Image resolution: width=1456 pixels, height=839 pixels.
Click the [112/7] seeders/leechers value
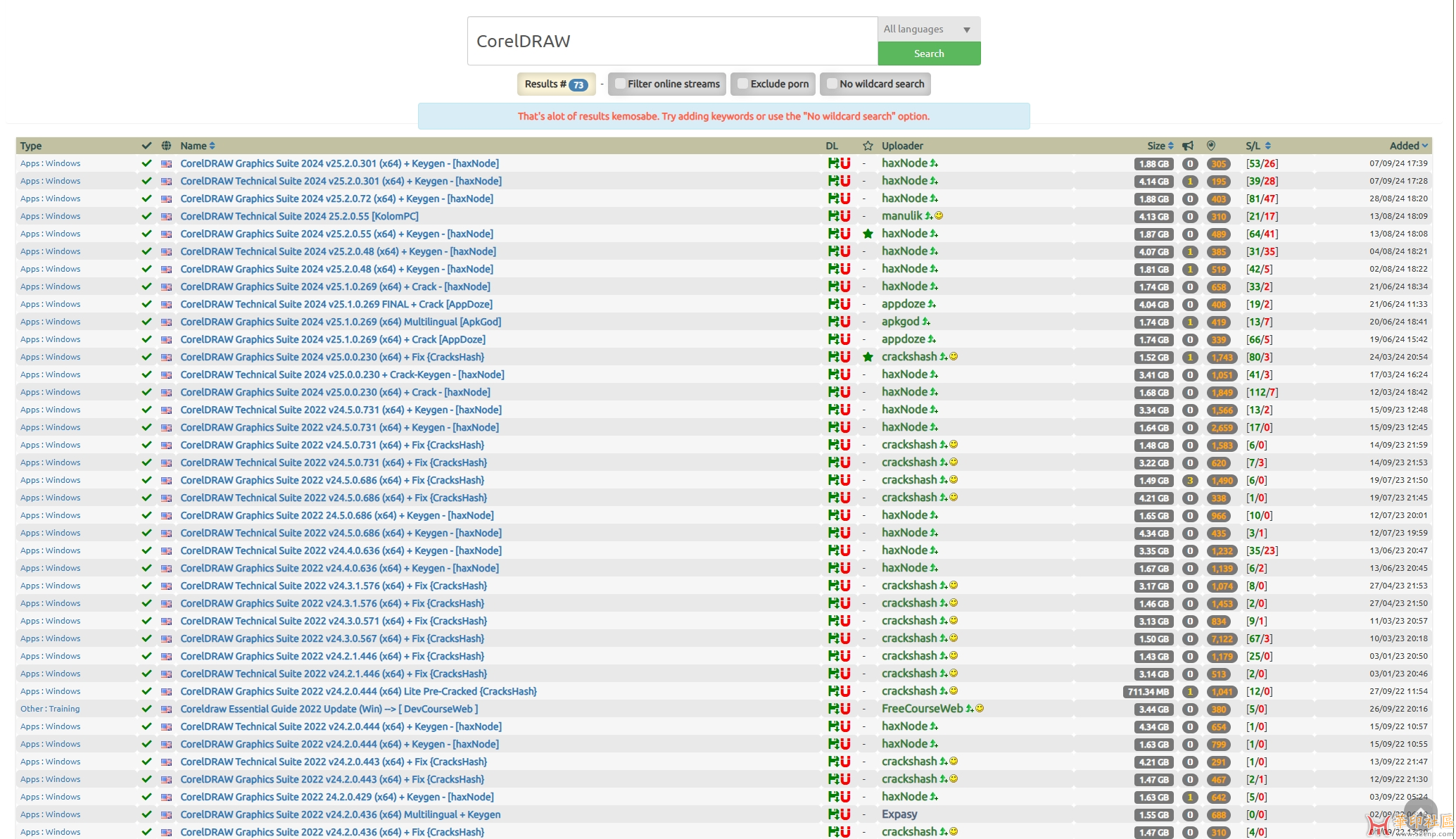pos(1262,392)
